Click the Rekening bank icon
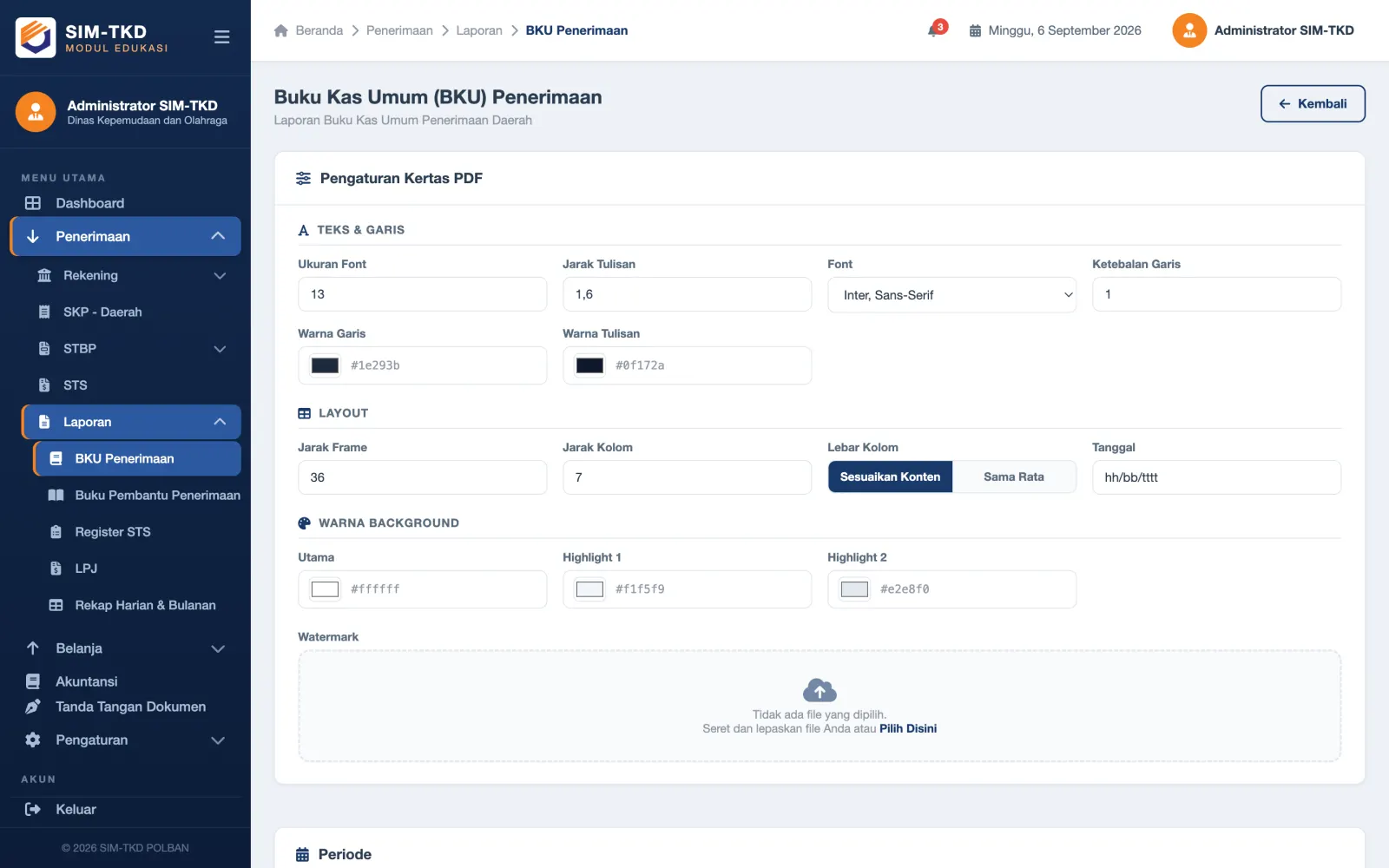1389x868 pixels. pos(44,275)
